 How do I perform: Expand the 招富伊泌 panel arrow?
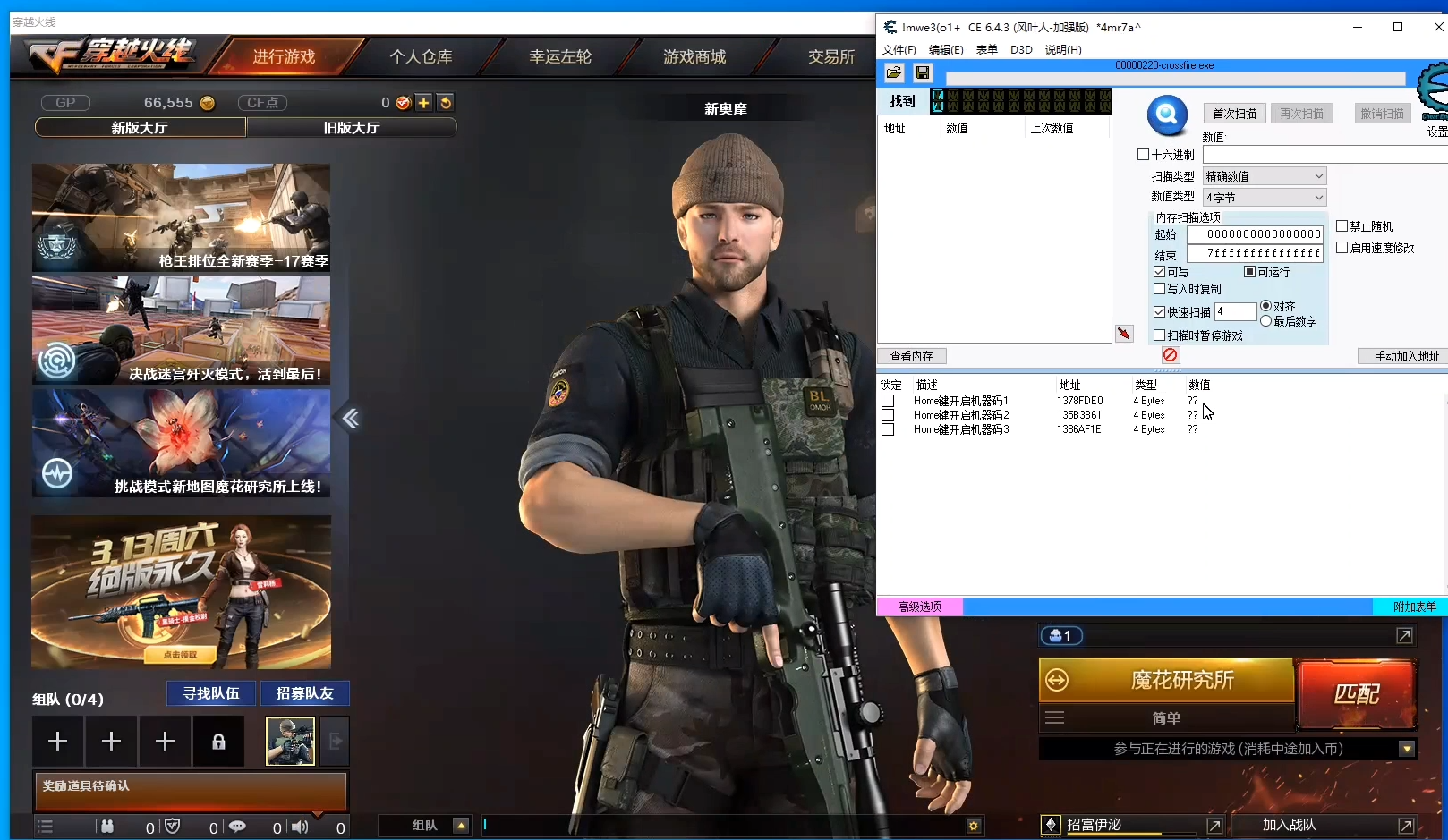(1214, 826)
